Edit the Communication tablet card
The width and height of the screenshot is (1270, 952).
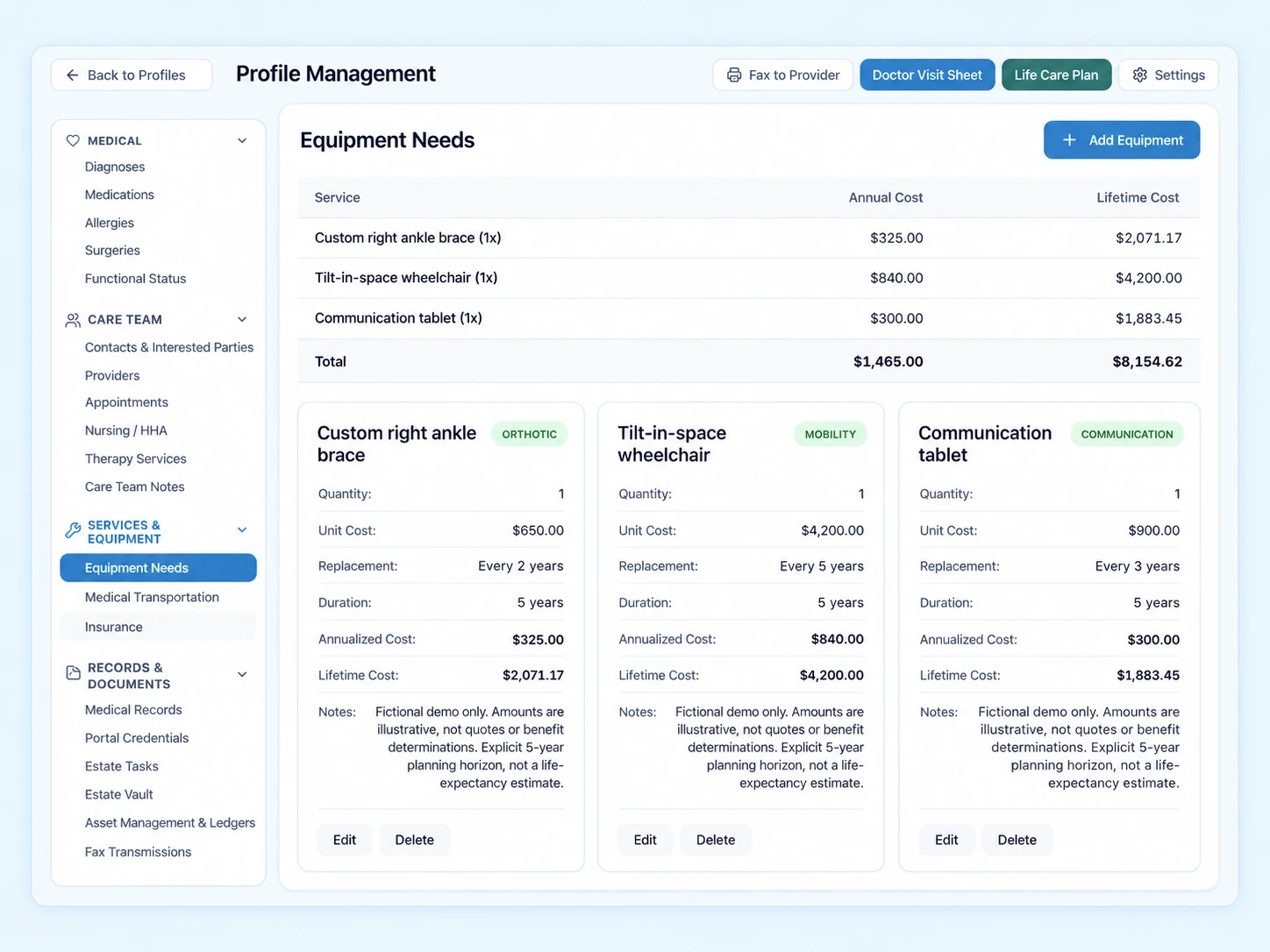click(x=946, y=840)
